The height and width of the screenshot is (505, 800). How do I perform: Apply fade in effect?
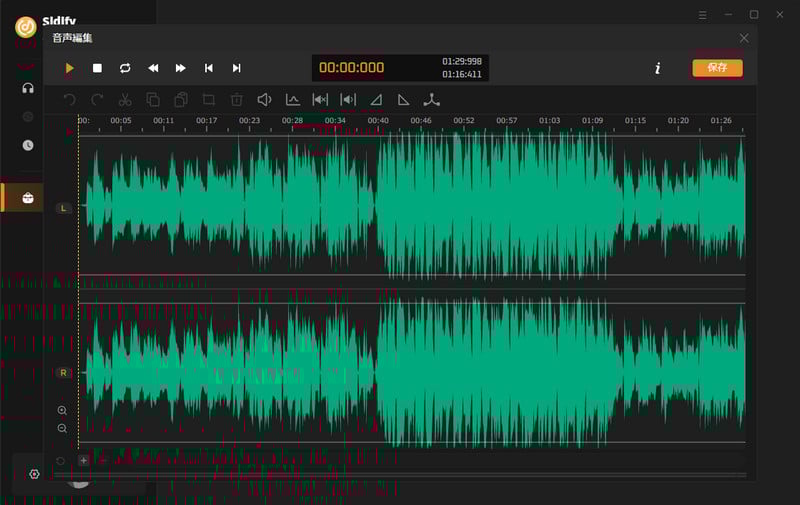pyautogui.click(x=376, y=99)
